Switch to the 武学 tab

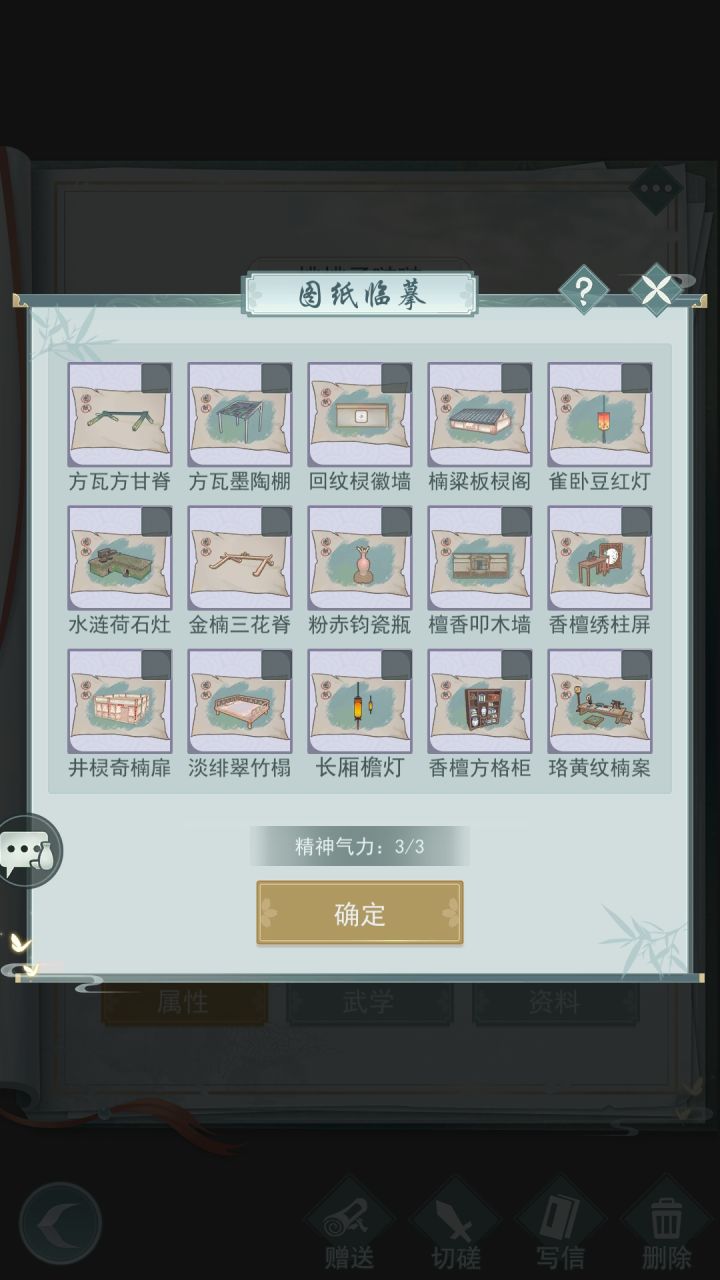click(x=369, y=1003)
